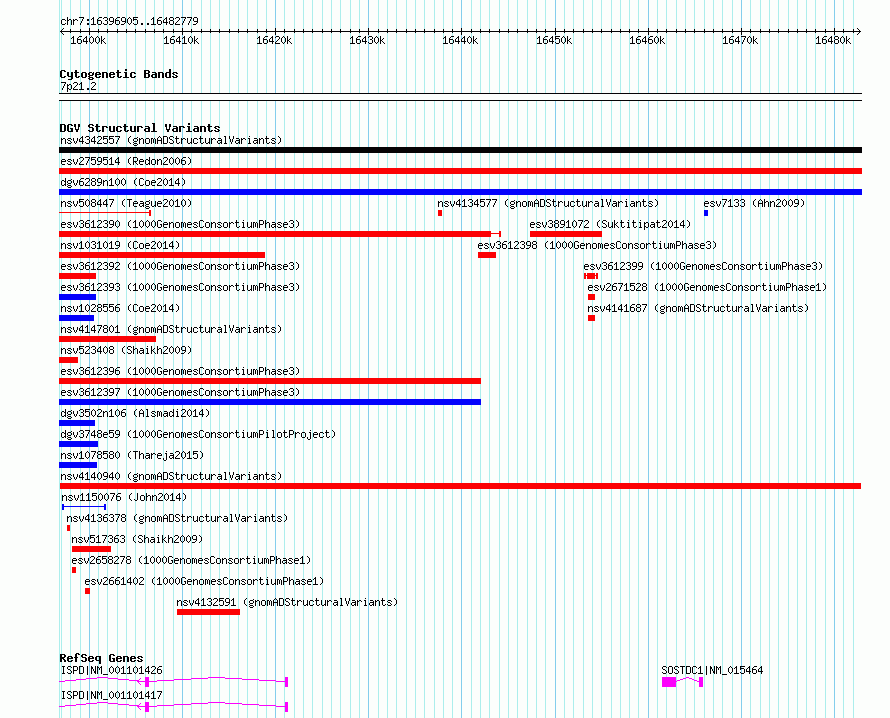Open nsv1028556 (Coe2014) variant label
The image size is (890, 718).
click(x=120, y=308)
